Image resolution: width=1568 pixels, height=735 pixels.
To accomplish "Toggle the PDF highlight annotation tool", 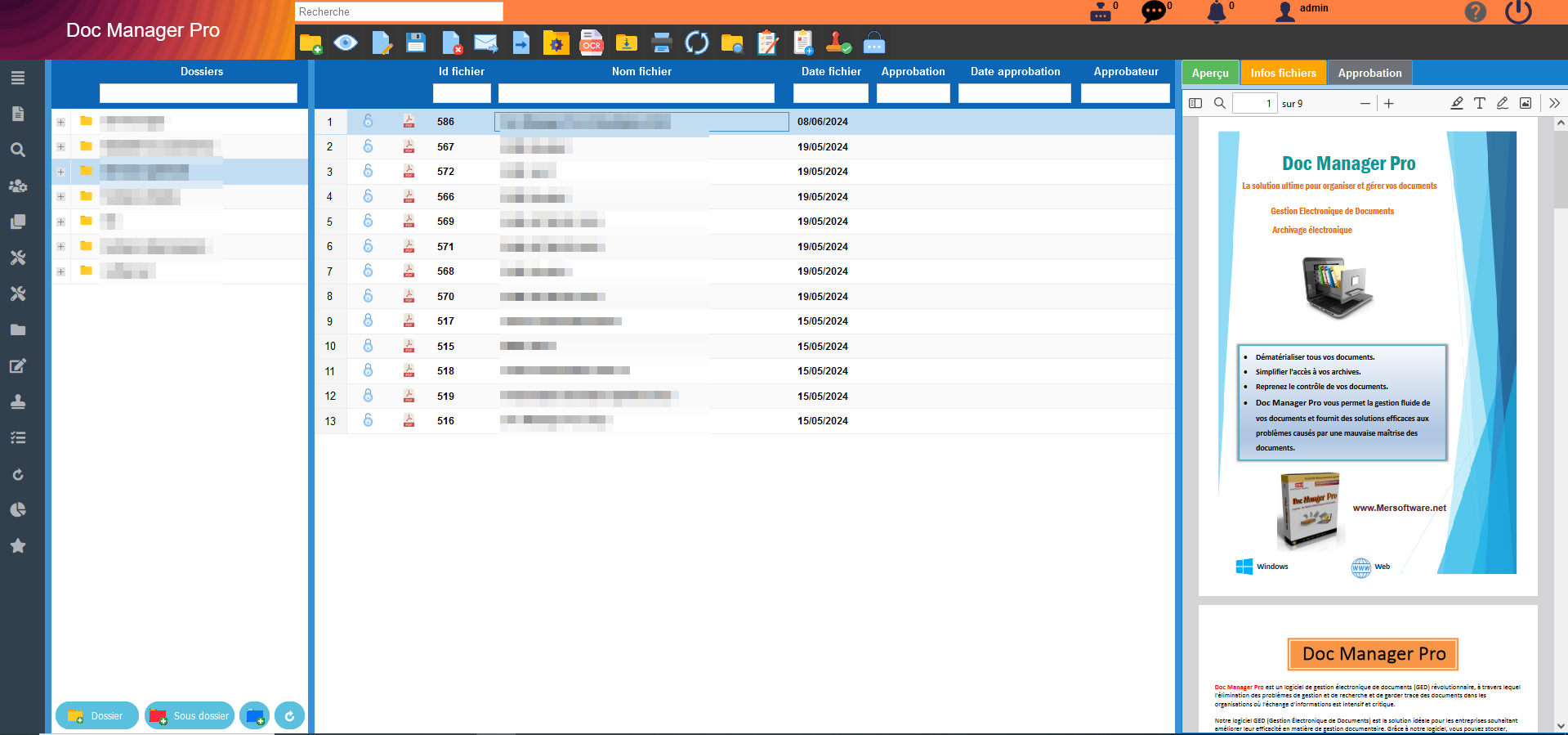I will pyautogui.click(x=1456, y=103).
